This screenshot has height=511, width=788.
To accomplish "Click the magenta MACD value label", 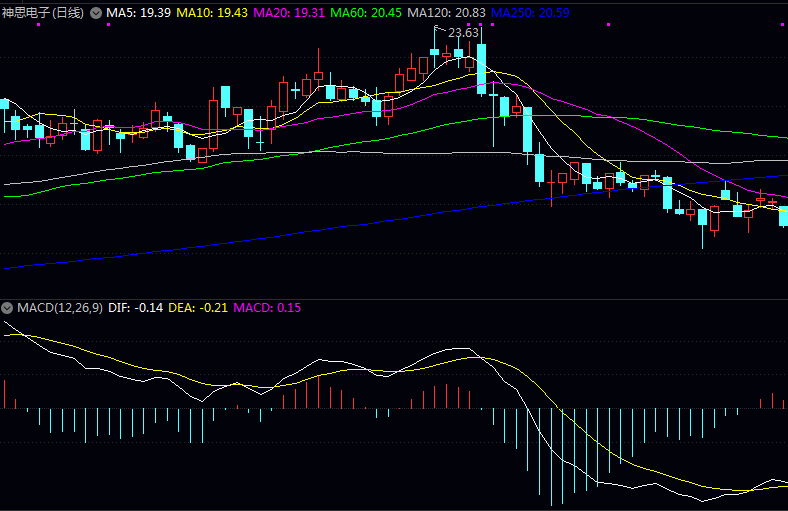I will tap(267, 307).
